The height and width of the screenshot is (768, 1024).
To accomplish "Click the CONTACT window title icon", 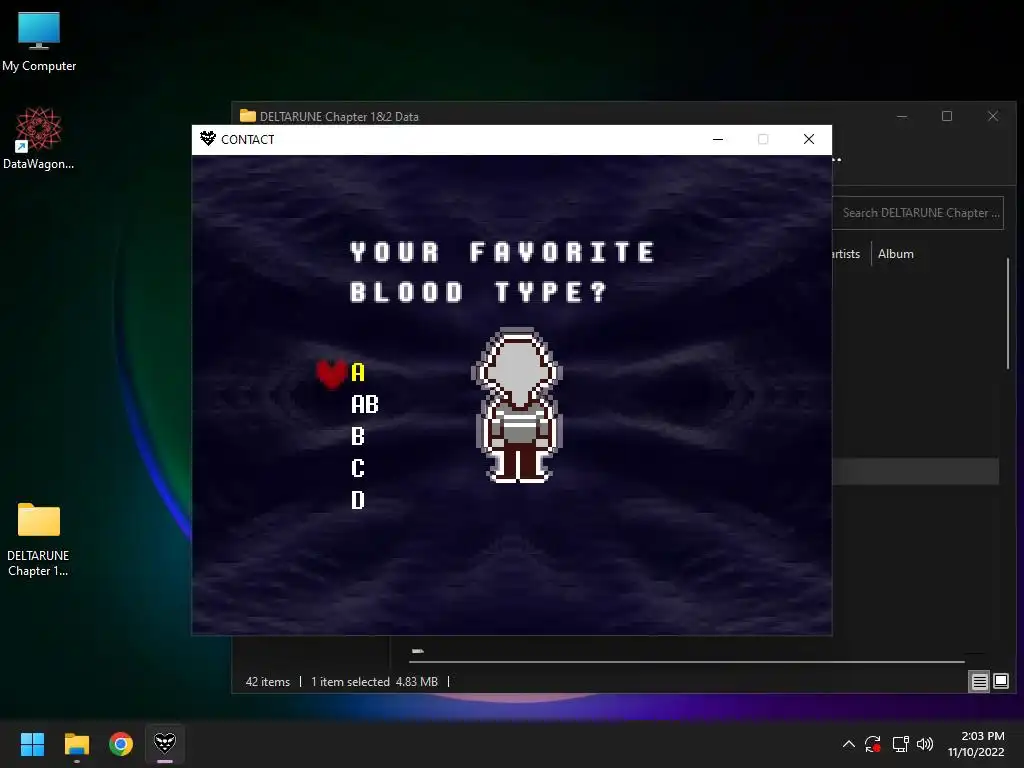I will pyautogui.click(x=208, y=138).
